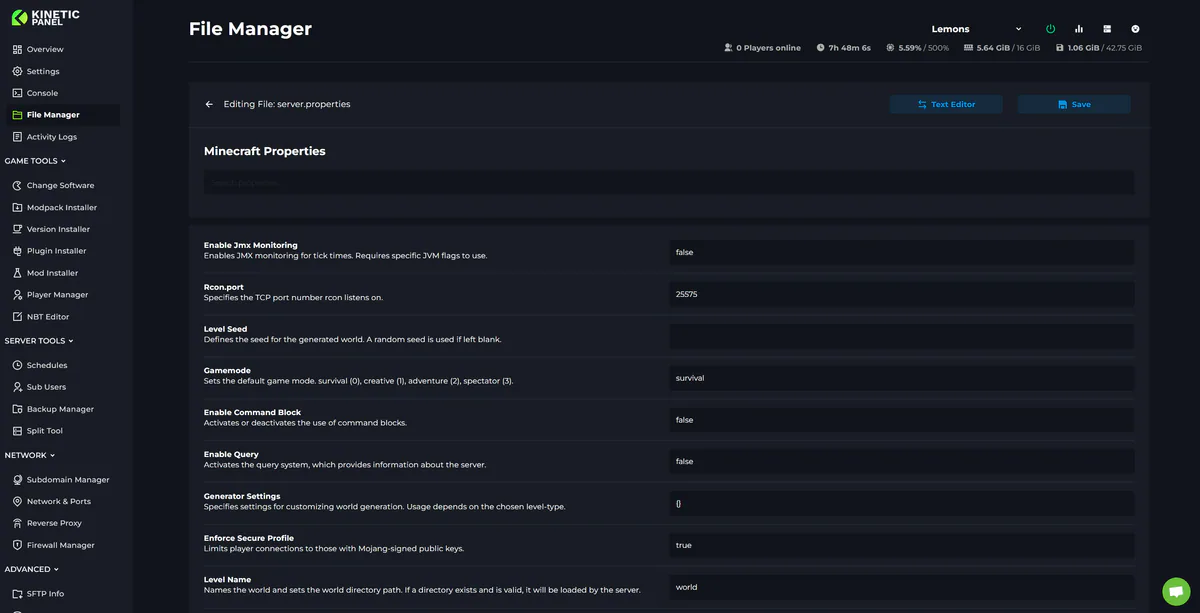Click the back arrow beside Editing File

pos(209,104)
